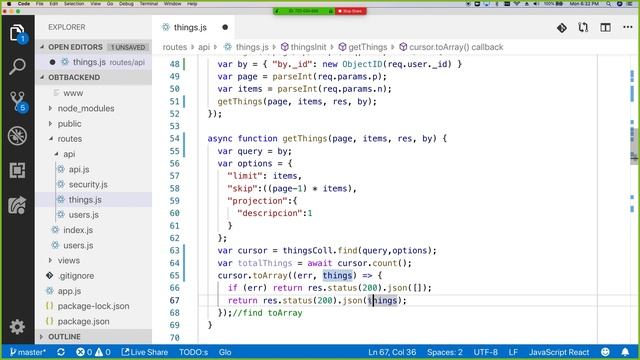Open api.js file in explorer
The height and width of the screenshot is (360, 640).
pyautogui.click(x=79, y=169)
